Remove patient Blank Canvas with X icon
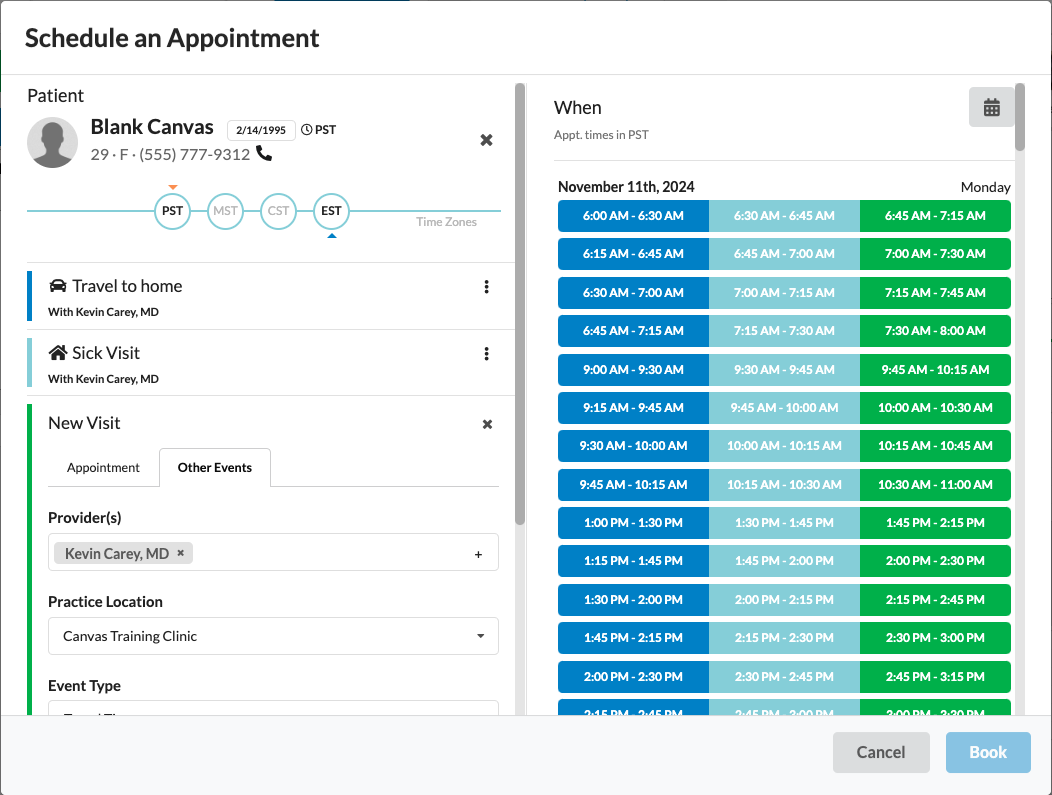 point(486,140)
